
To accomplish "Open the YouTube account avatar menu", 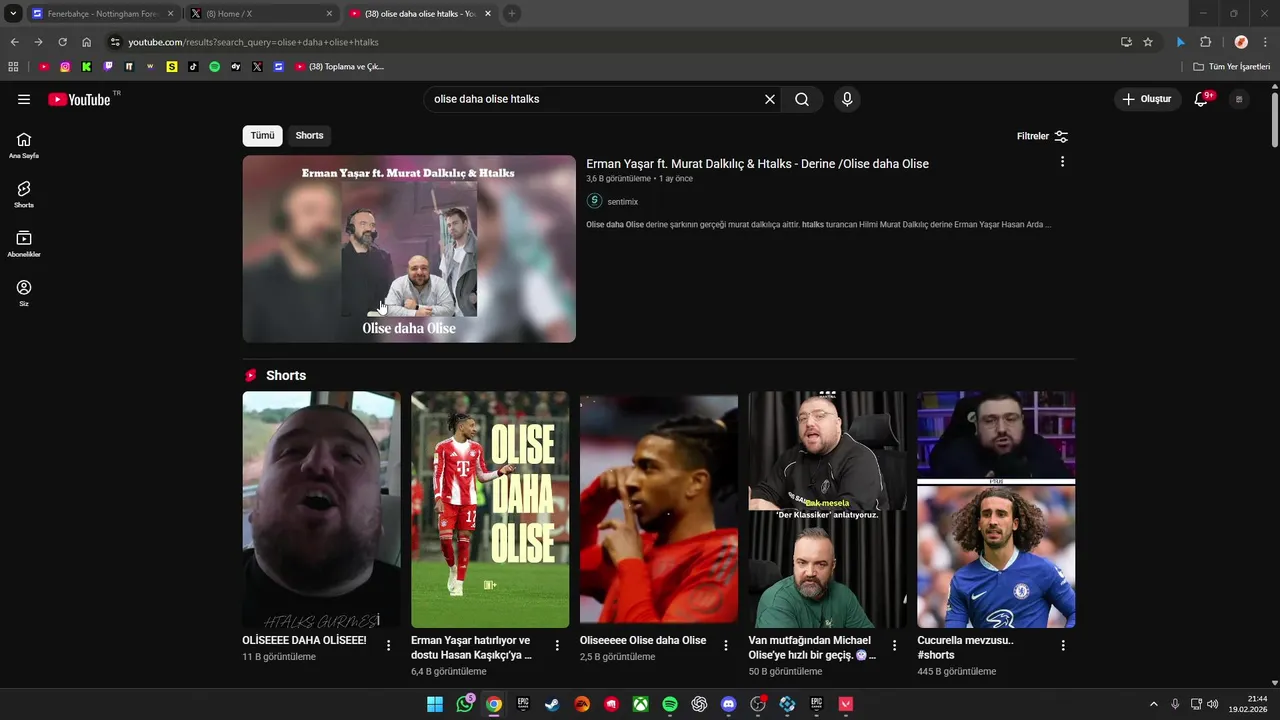I will (1239, 99).
